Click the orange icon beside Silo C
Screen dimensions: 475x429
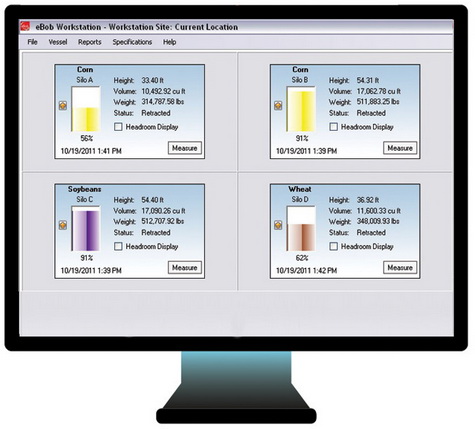[63, 225]
